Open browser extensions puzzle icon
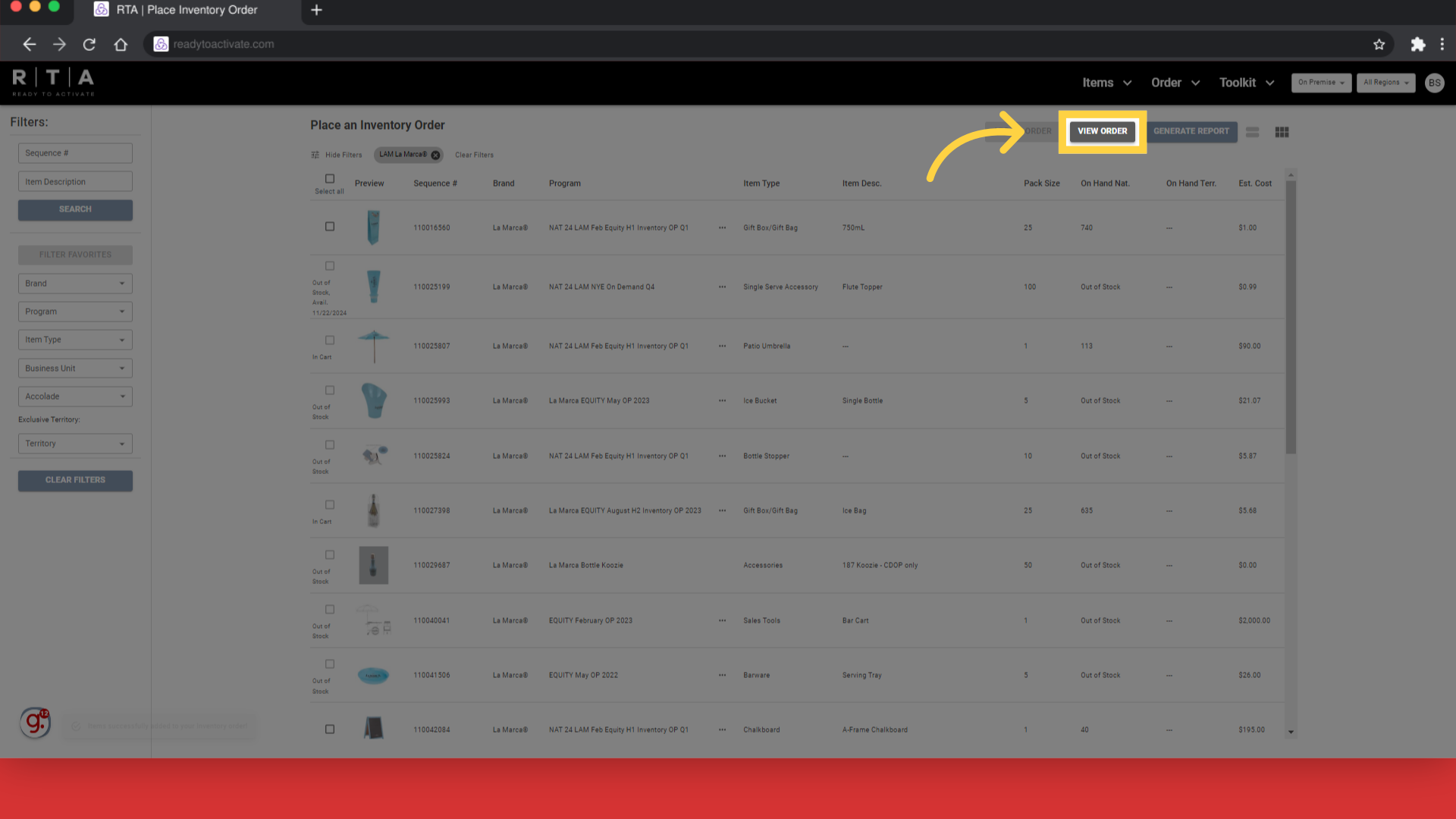The width and height of the screenshot is (1456, 819). (1417, 44)
